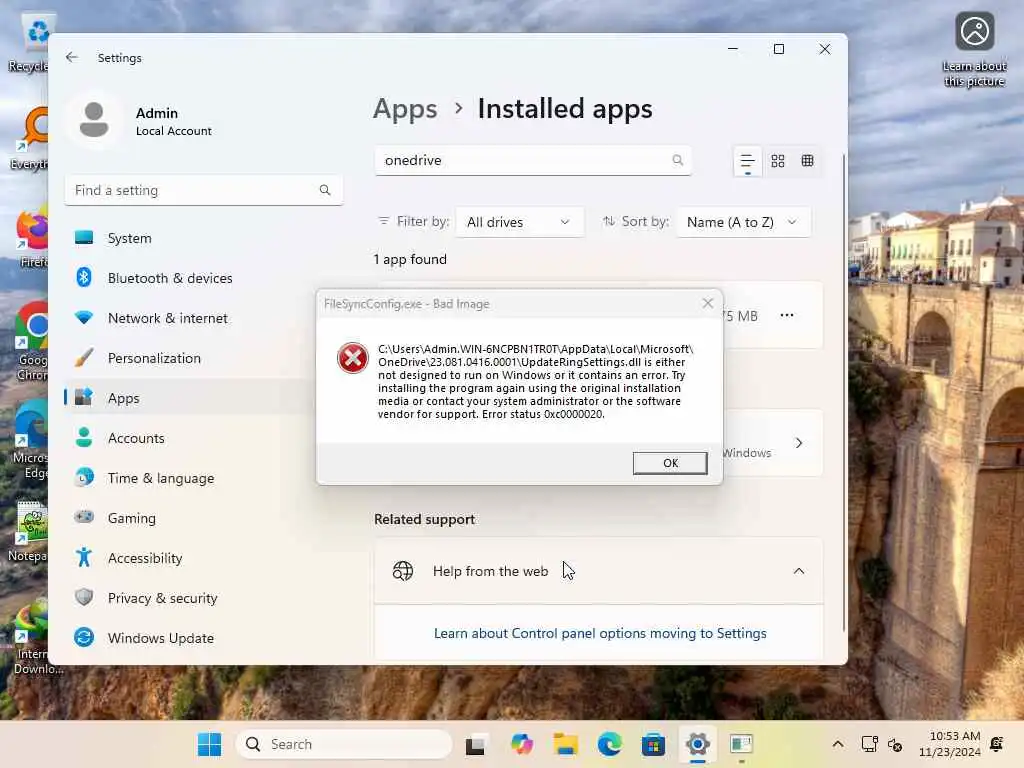Click the muted volume tray icon
This screenshot has height=768, width=1024.
pyautogui.click(x=895, y=744)
